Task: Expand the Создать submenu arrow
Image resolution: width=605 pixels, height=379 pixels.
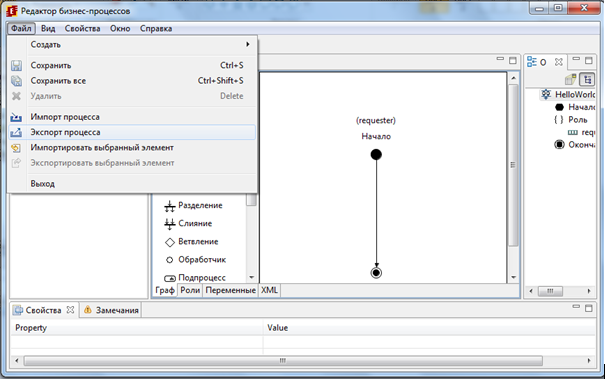Action: pos(248,44)
